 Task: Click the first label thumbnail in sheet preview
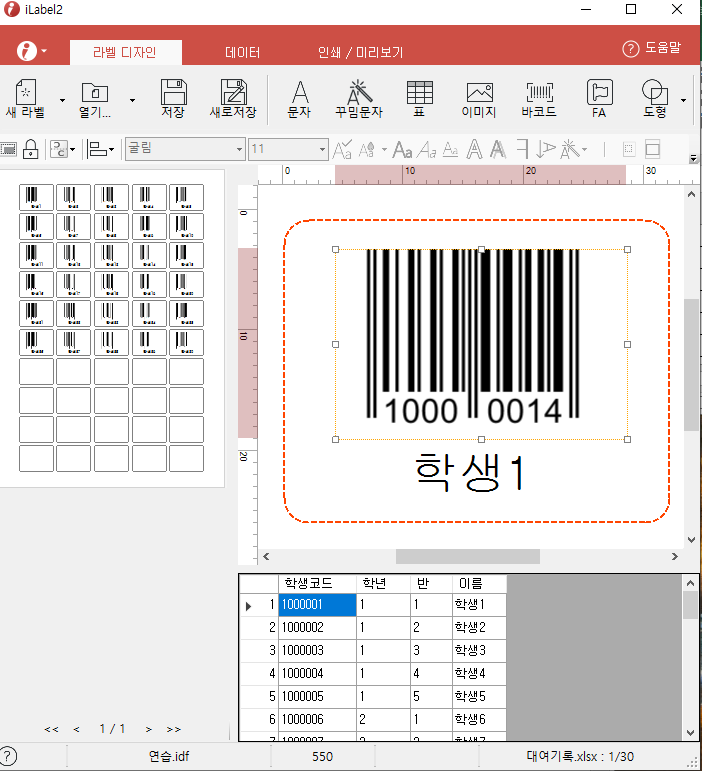point(36,197)
